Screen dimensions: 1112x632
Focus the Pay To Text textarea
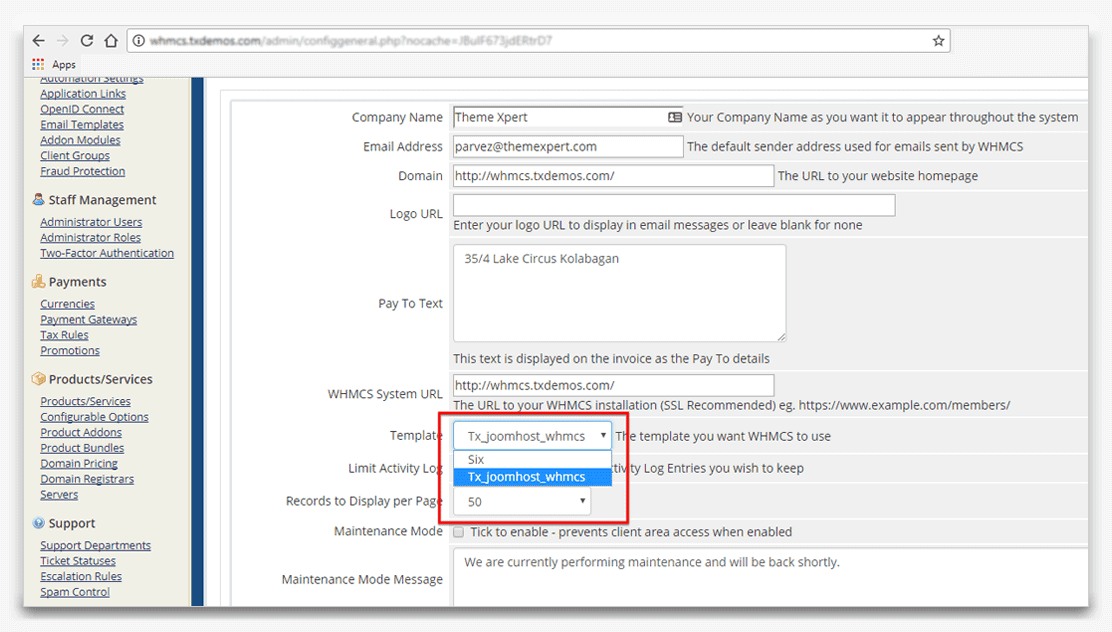point(619,293)
